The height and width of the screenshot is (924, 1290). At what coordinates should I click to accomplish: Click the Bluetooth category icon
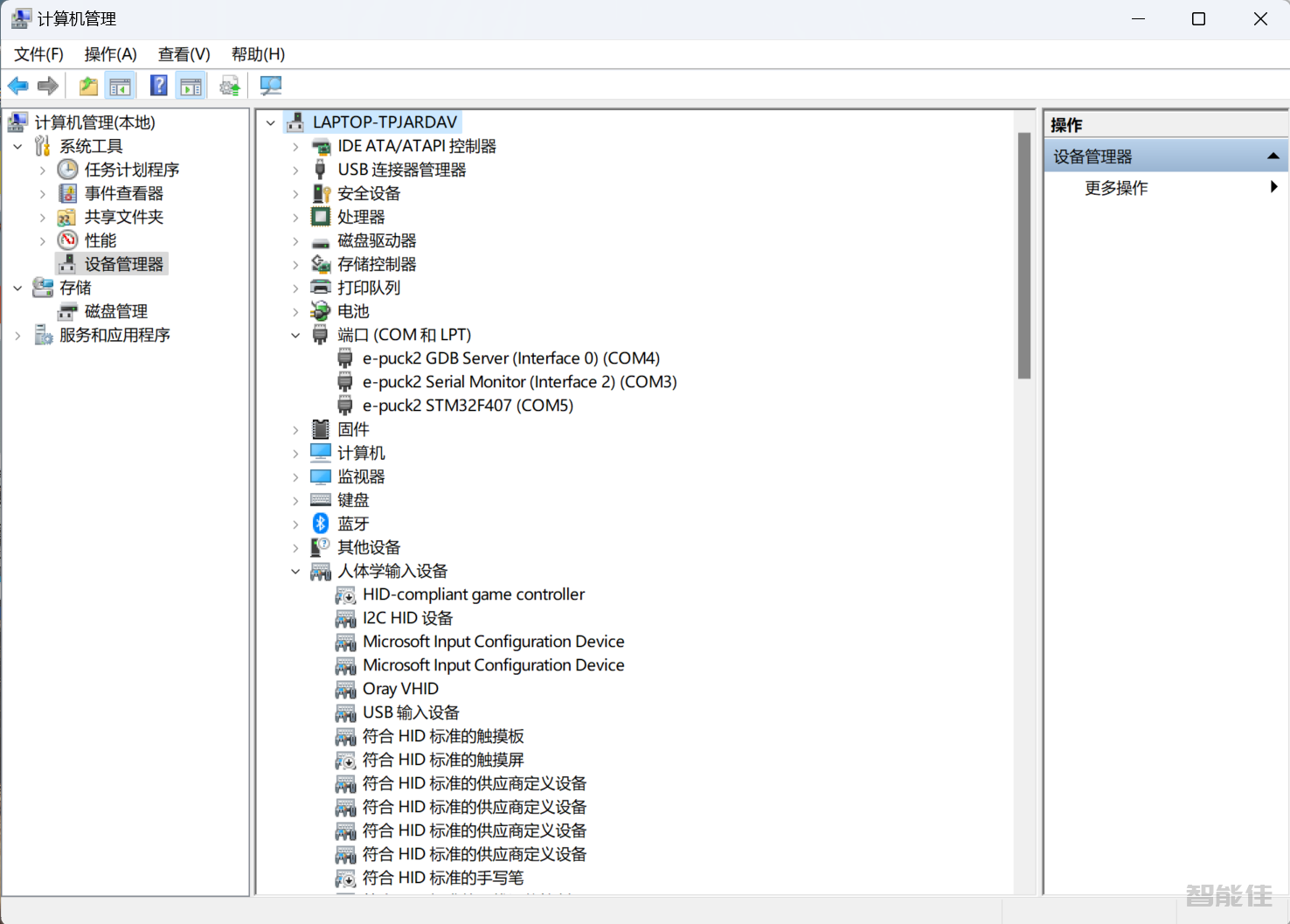click(321, 524)
